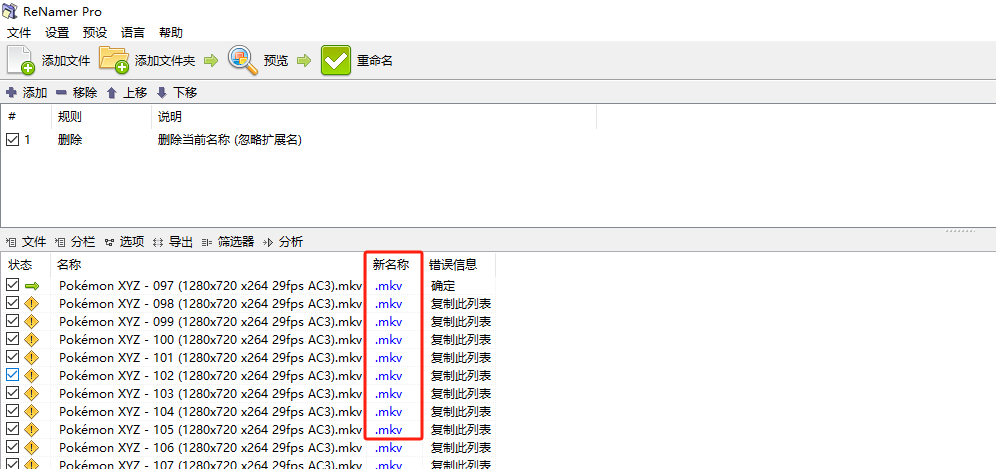
Task: Uncheck file Pokémon XYZ - 104 checkbox
Action: pos(12,411)
